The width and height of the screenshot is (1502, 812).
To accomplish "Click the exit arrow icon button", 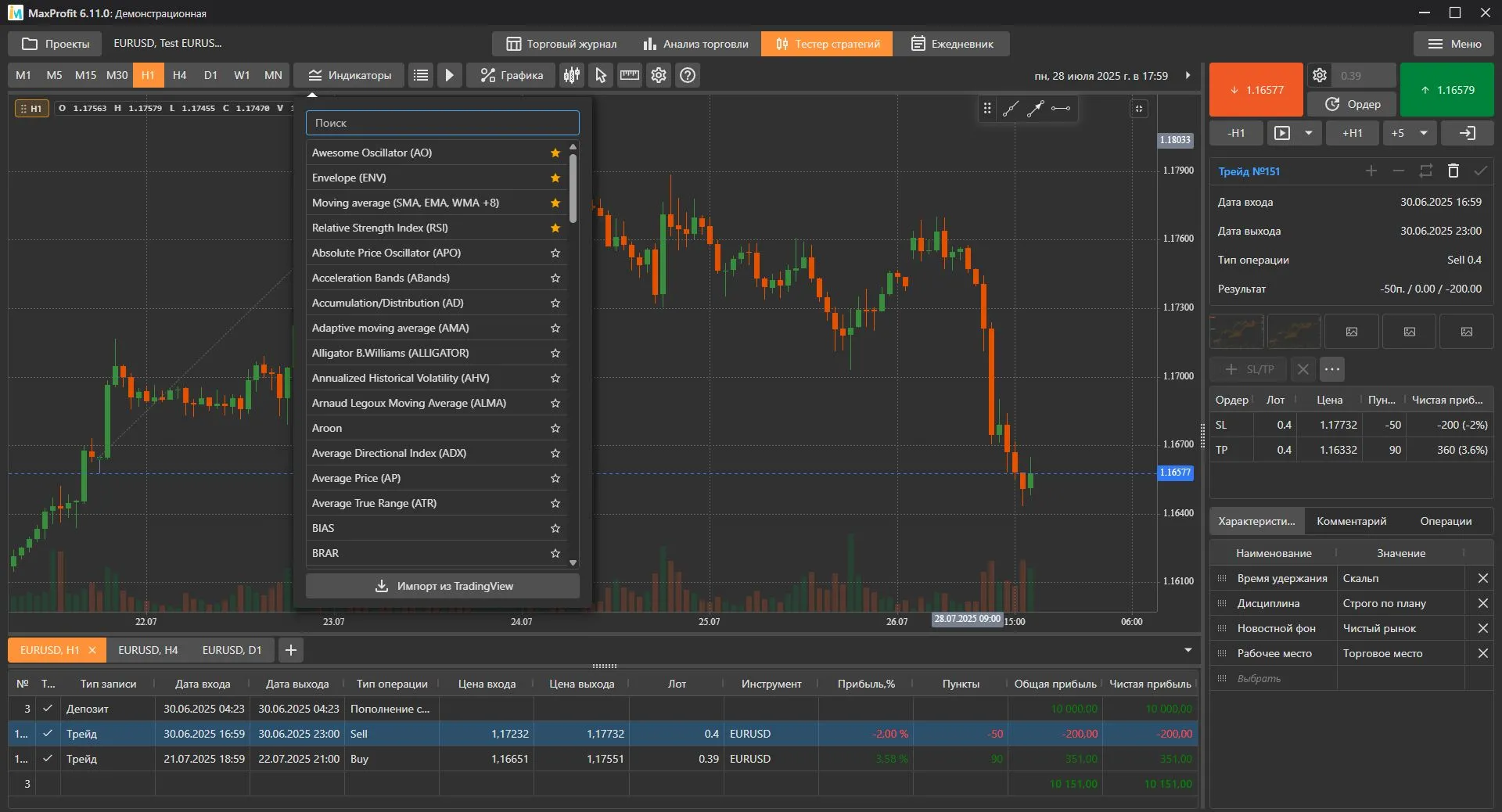I will click(1468, 133).
